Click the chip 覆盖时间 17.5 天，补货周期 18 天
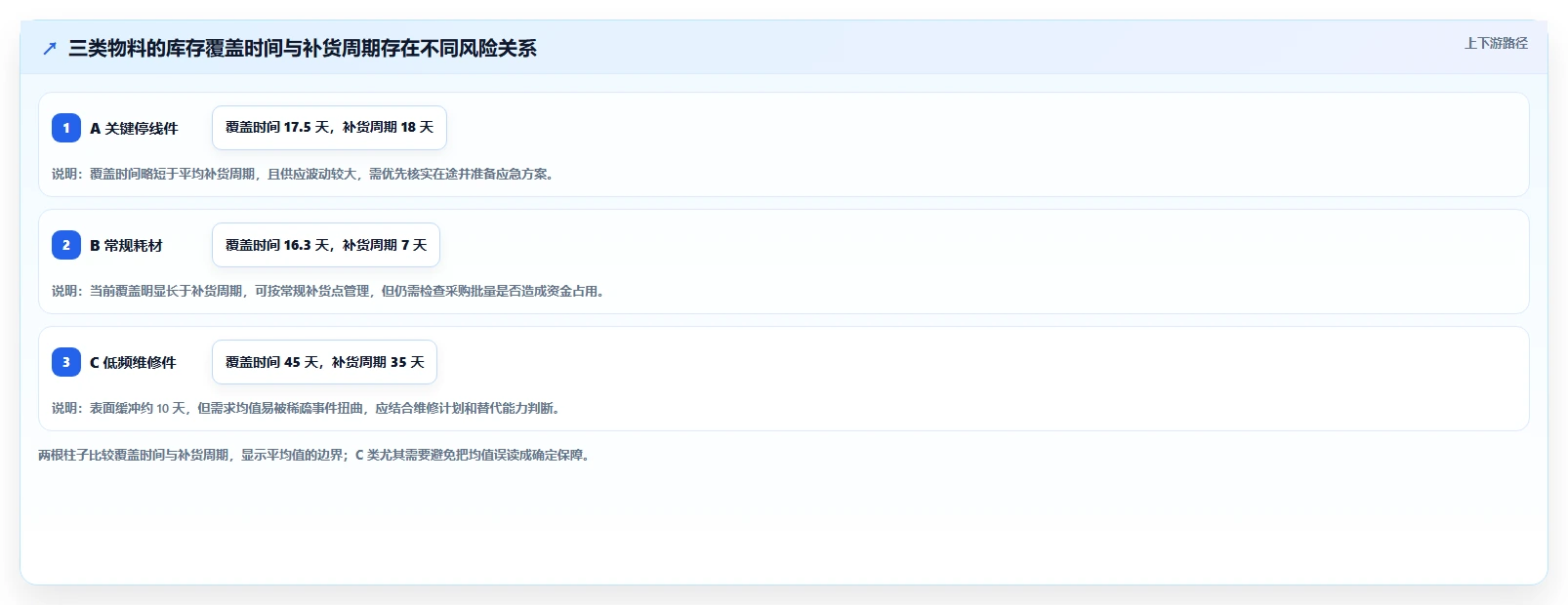The width and height of the screenshot is (1568, 605). 329,128
